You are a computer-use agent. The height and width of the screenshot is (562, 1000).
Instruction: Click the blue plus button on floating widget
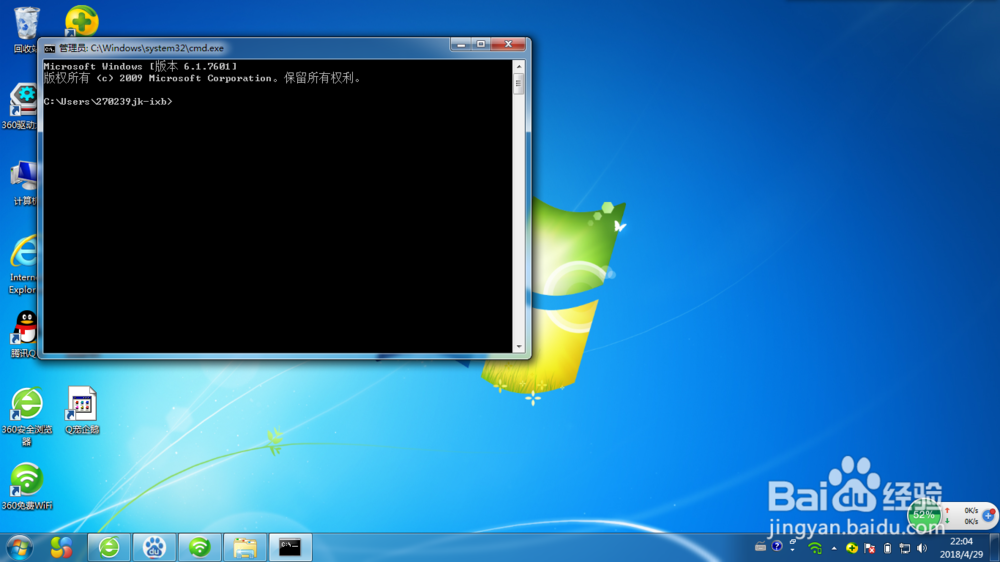(x=989, y=515)
